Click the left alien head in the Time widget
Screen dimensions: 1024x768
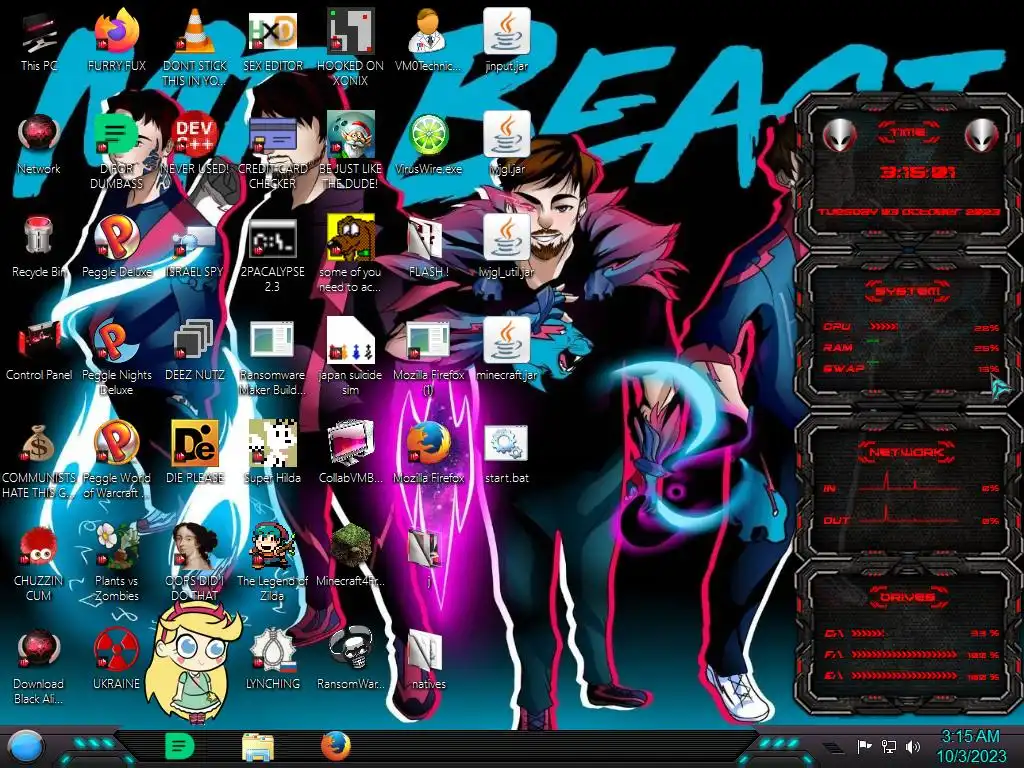pos(839,136)
